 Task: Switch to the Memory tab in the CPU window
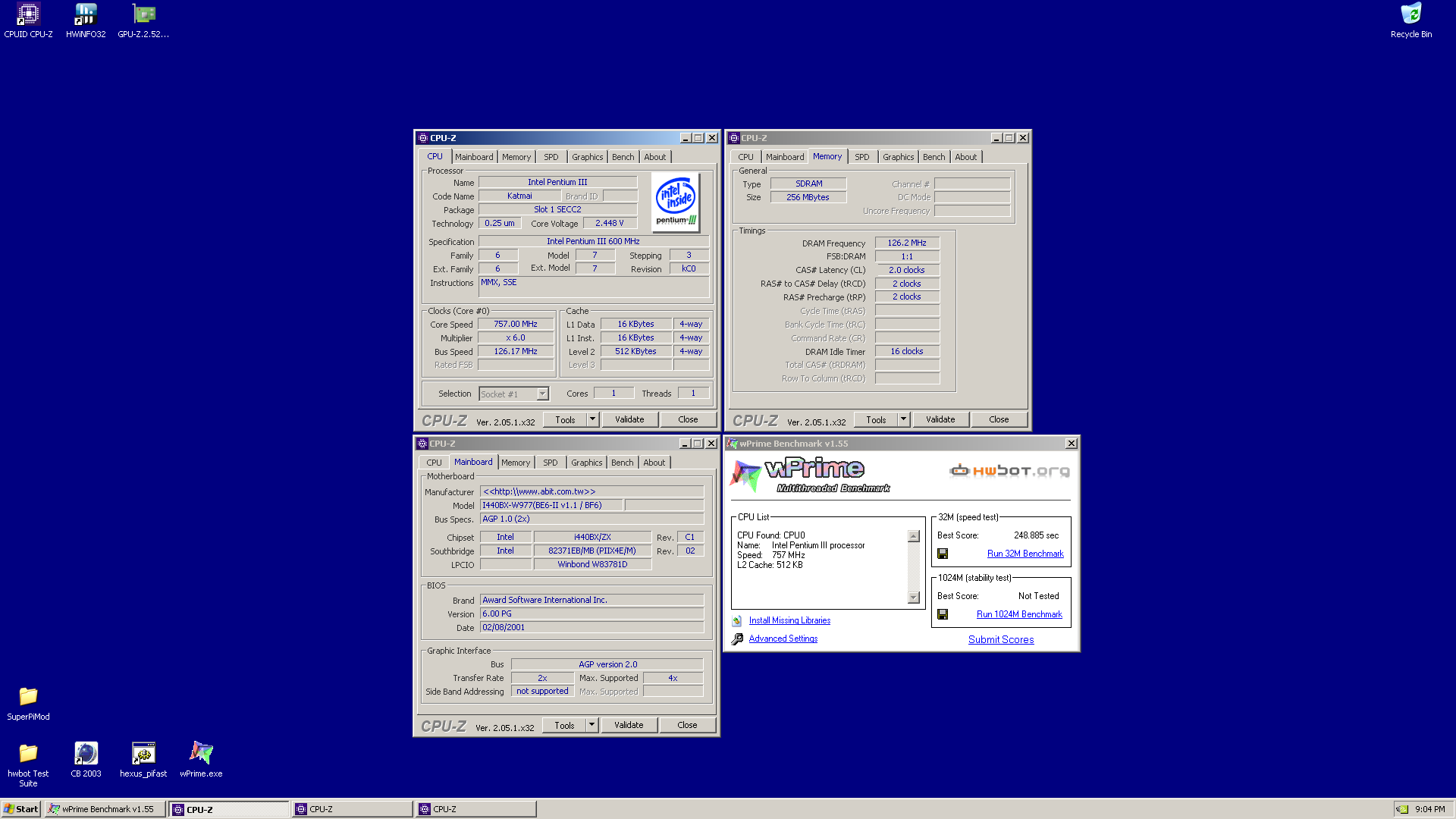click(x=516, y=157)
